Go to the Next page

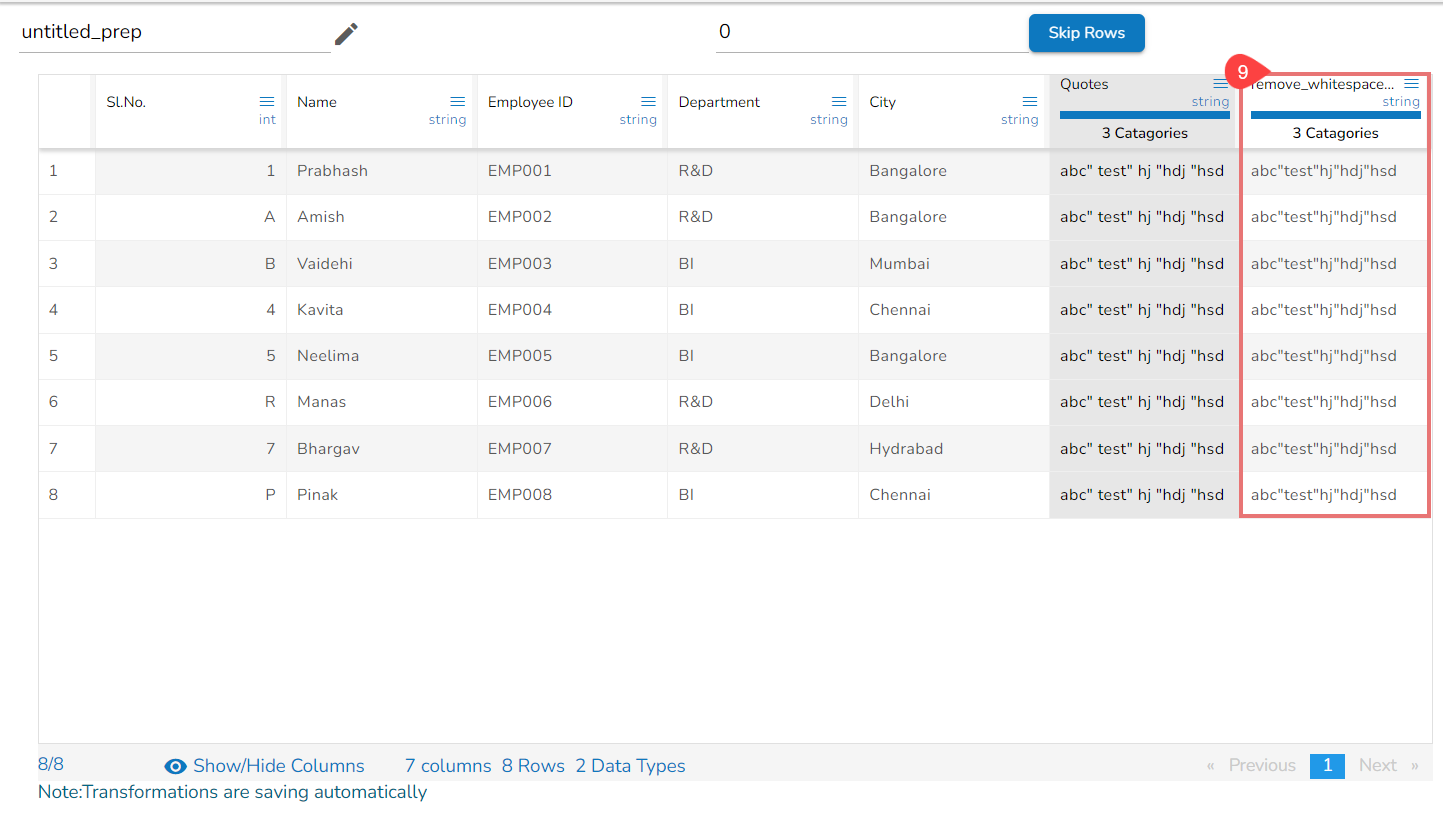coord(1377,766)
